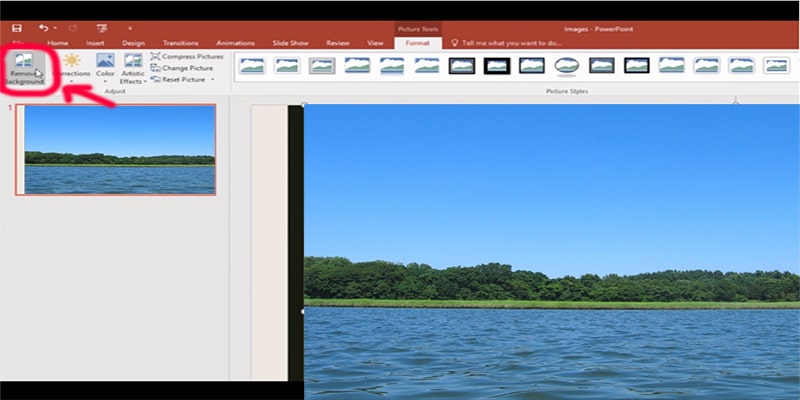This screenshot has width=800, height=400.
Task: Open the Undo history dropdown arrow
Action: click(x=55, y=29)
